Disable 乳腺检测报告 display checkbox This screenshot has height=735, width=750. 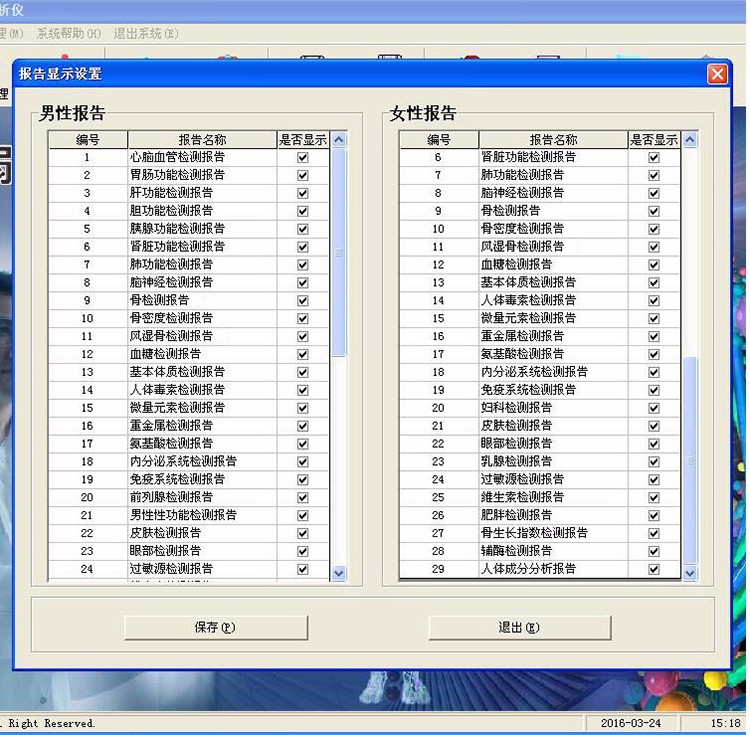tap(653, 461)
